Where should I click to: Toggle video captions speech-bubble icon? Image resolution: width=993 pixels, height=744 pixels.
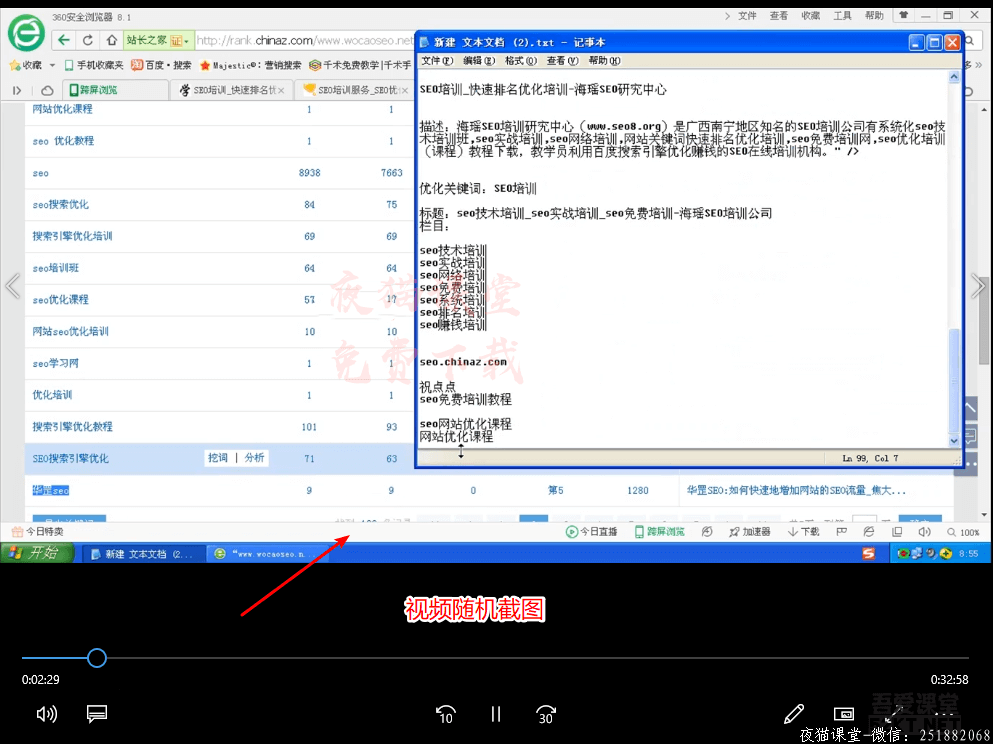coord(97,714)
